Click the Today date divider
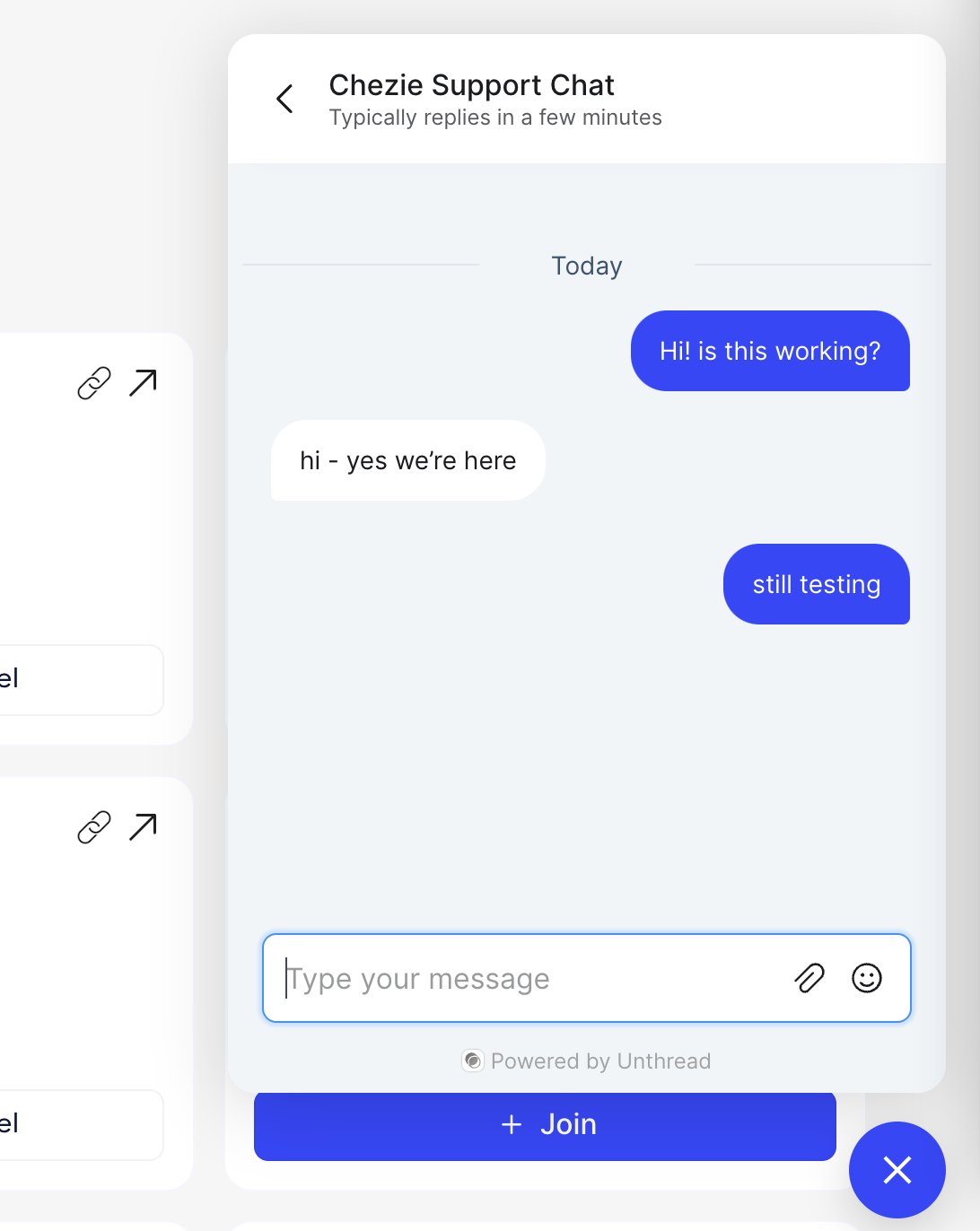Image resolution: width=980 pixels, height=1231 pixels. pos(587,266)
